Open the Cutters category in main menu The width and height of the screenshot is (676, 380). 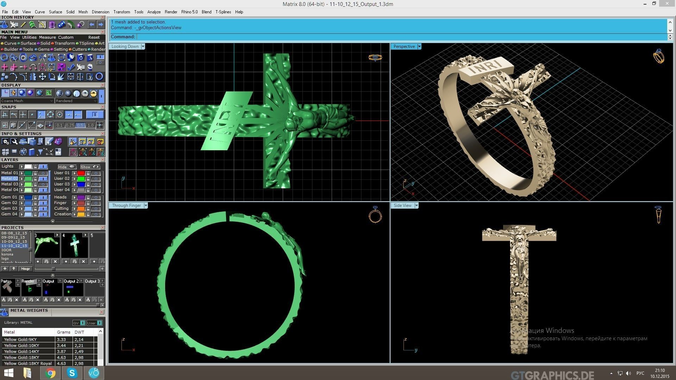click(78, 49)
